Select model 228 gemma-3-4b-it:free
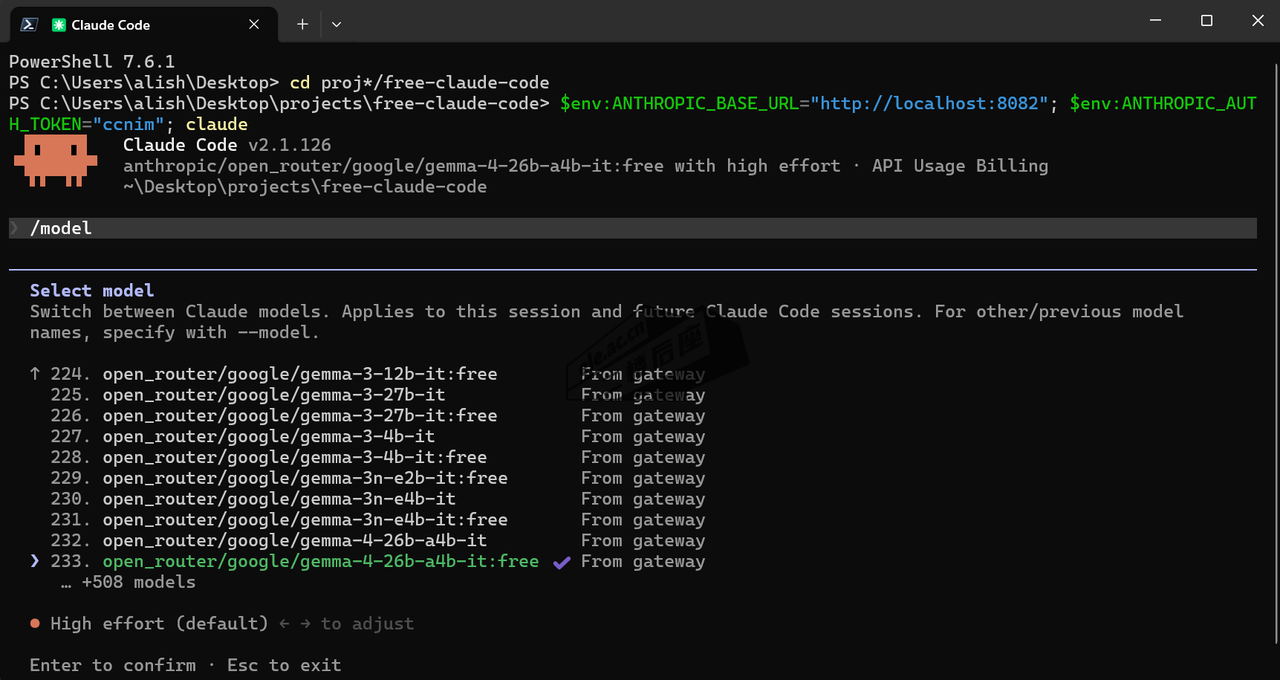 [295, 457]
